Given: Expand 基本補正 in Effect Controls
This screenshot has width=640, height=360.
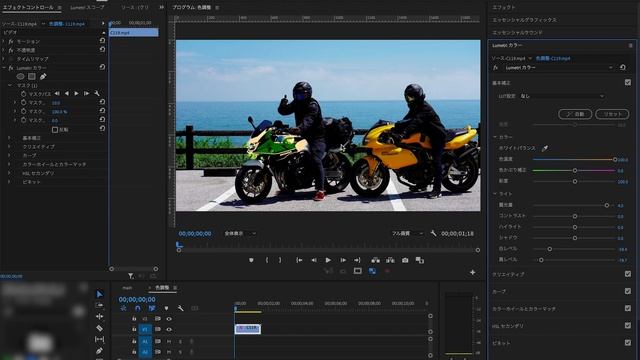Looking at the screenshot, I should [x=9, y=138].
